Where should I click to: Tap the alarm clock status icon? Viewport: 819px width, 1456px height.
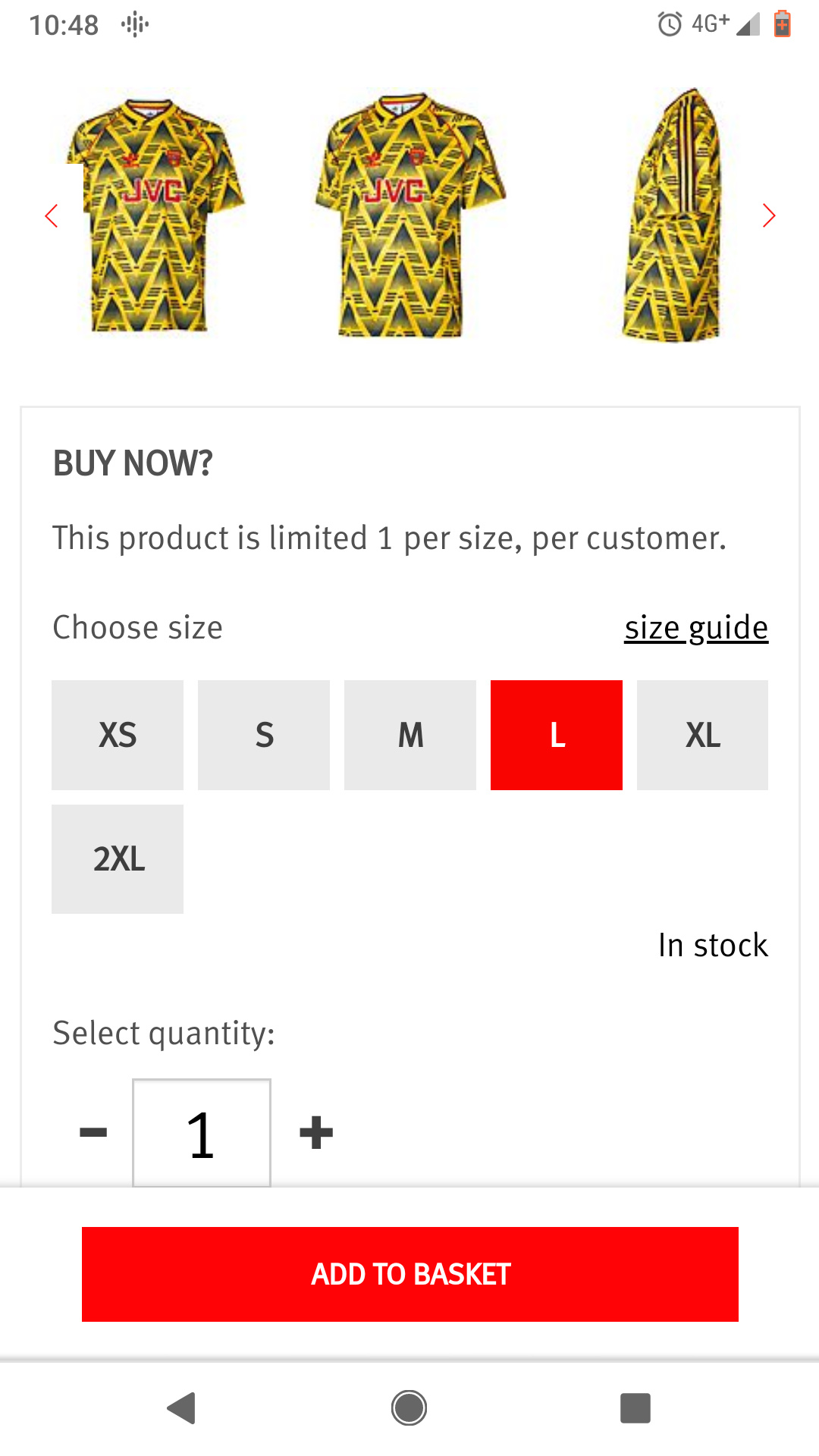tap(670, 24)
